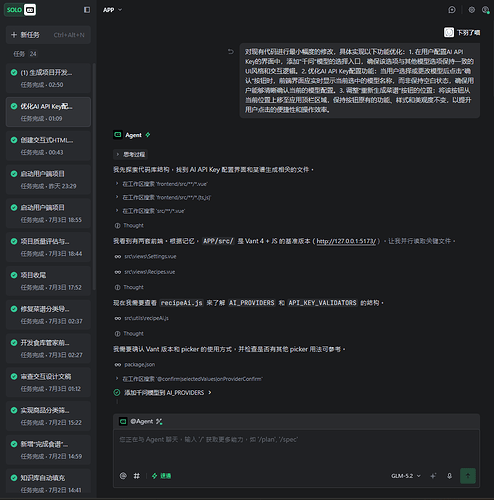
Task: Click the sparkle optimize-prompt icon
Action: (x=433, y=476)
